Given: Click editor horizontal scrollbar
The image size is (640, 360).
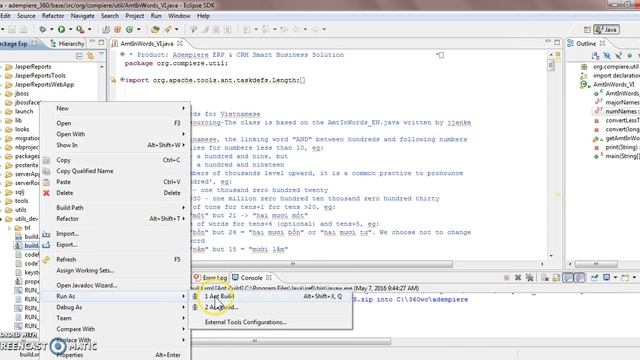Looking at the screenshot, I should pos(292,264).
